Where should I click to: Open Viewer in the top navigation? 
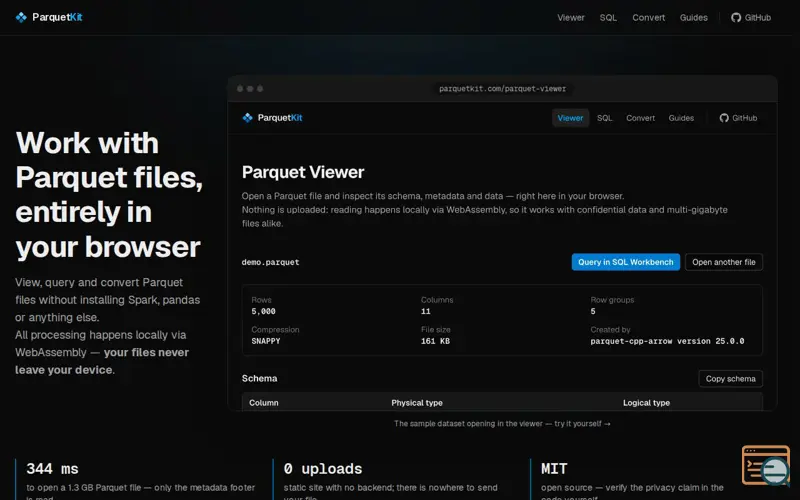[x=570, y=17]
